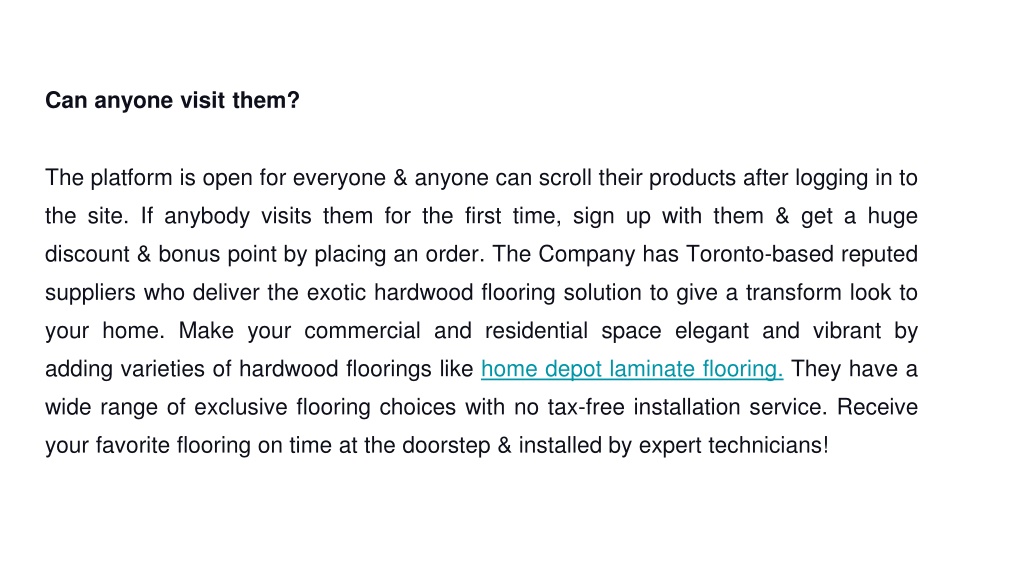
Task: Click the word 'elegant' in the paragraph
Action: click(712, 331)
